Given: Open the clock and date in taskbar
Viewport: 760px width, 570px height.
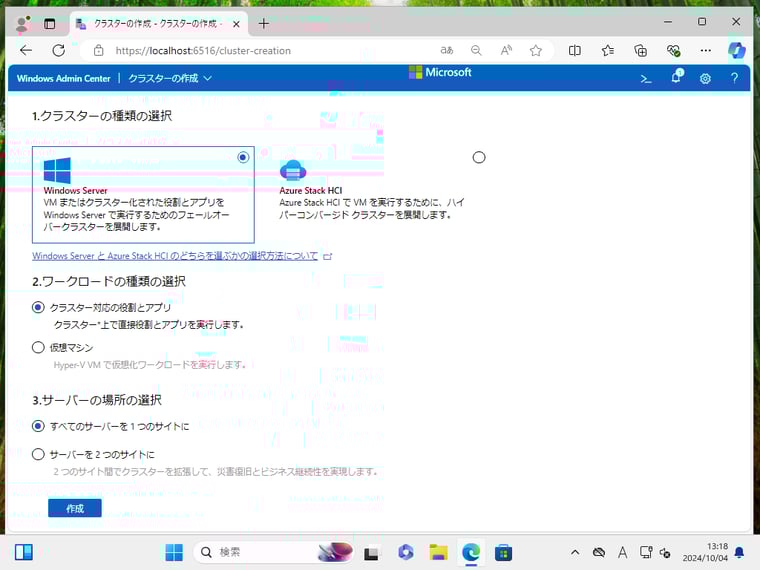Looking at the screenshot, I should tap(705, 552).
